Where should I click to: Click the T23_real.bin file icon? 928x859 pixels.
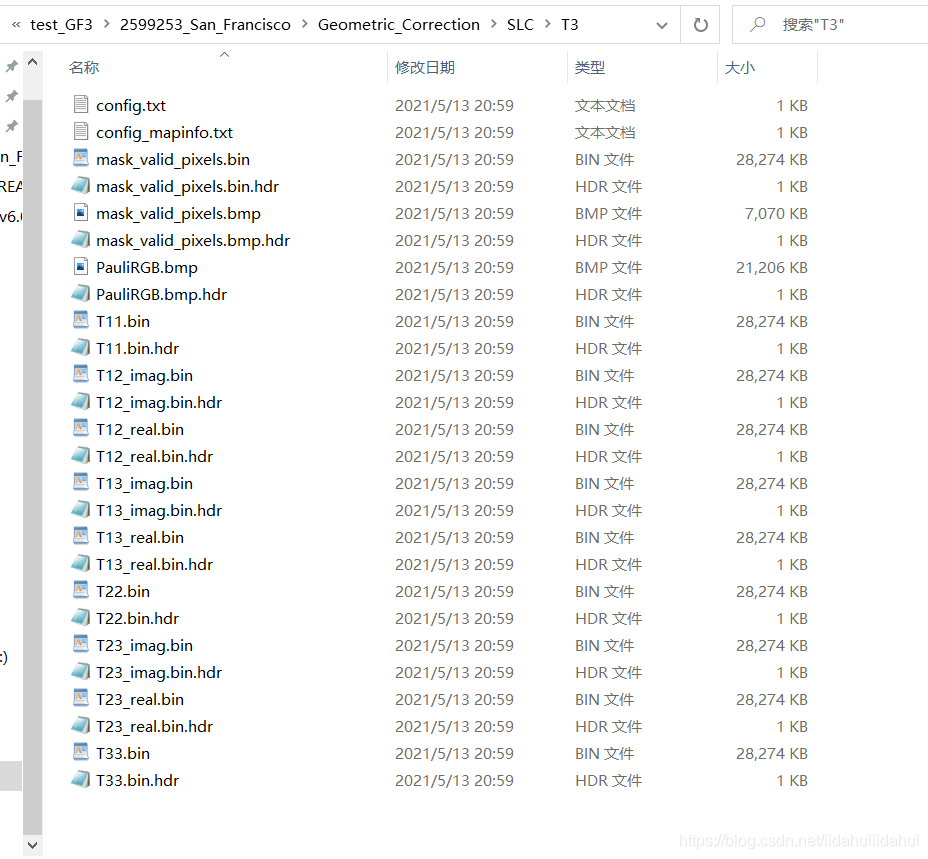coord(81,698)
